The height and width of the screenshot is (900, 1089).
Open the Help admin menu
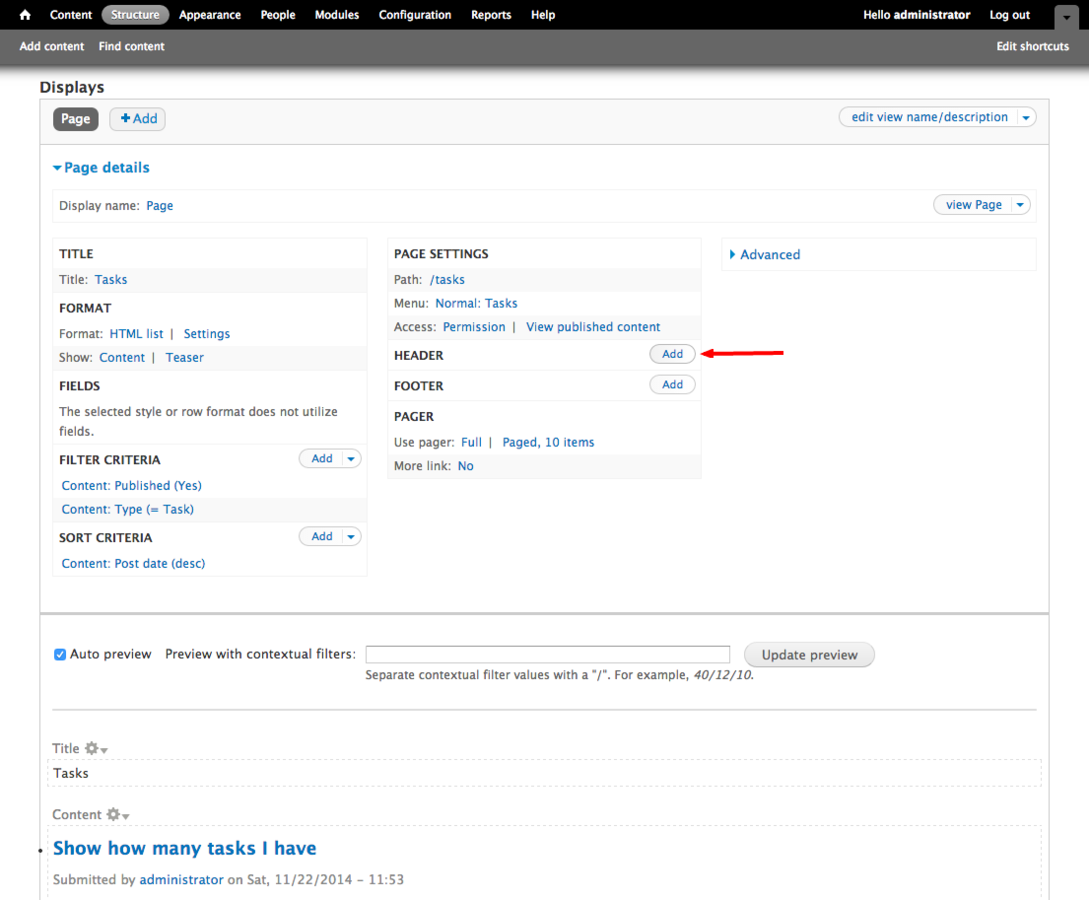(543, 15)
